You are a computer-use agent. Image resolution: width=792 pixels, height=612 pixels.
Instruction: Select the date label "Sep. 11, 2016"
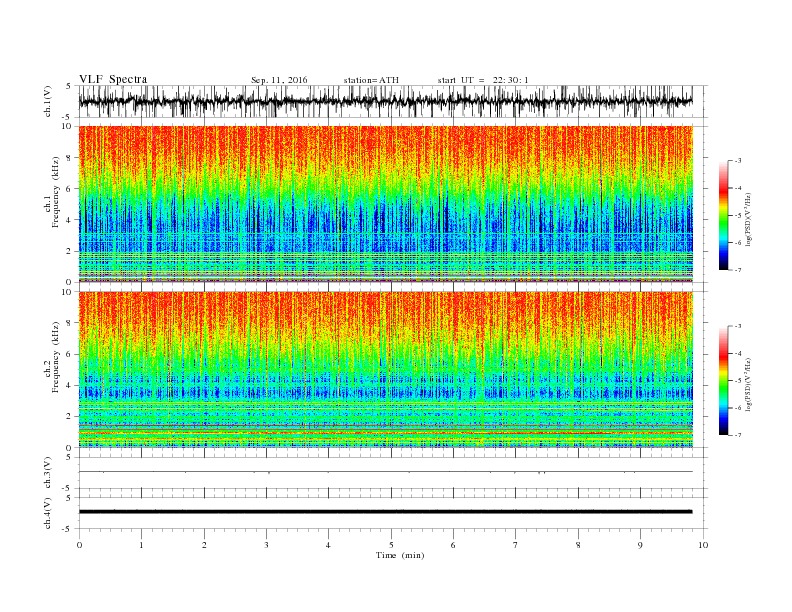click(x=279, y=80)
